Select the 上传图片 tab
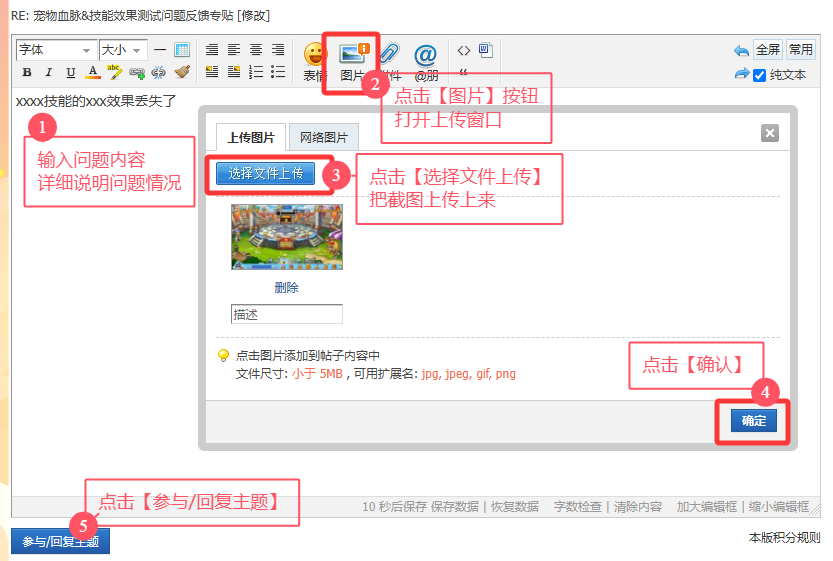 tap(251, 138)
